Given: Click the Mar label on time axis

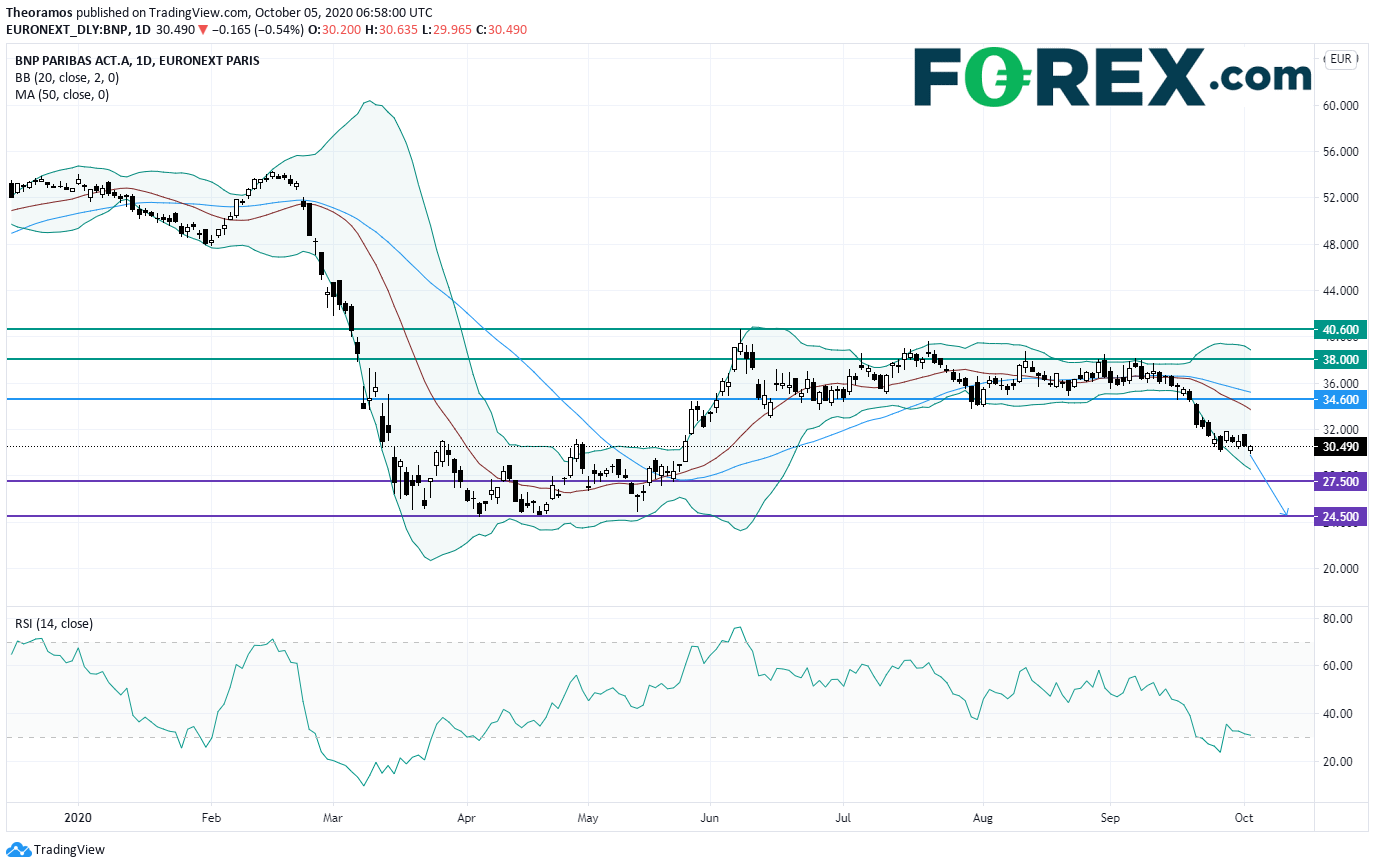Looking at the screenshot, I should pos(334,816).
